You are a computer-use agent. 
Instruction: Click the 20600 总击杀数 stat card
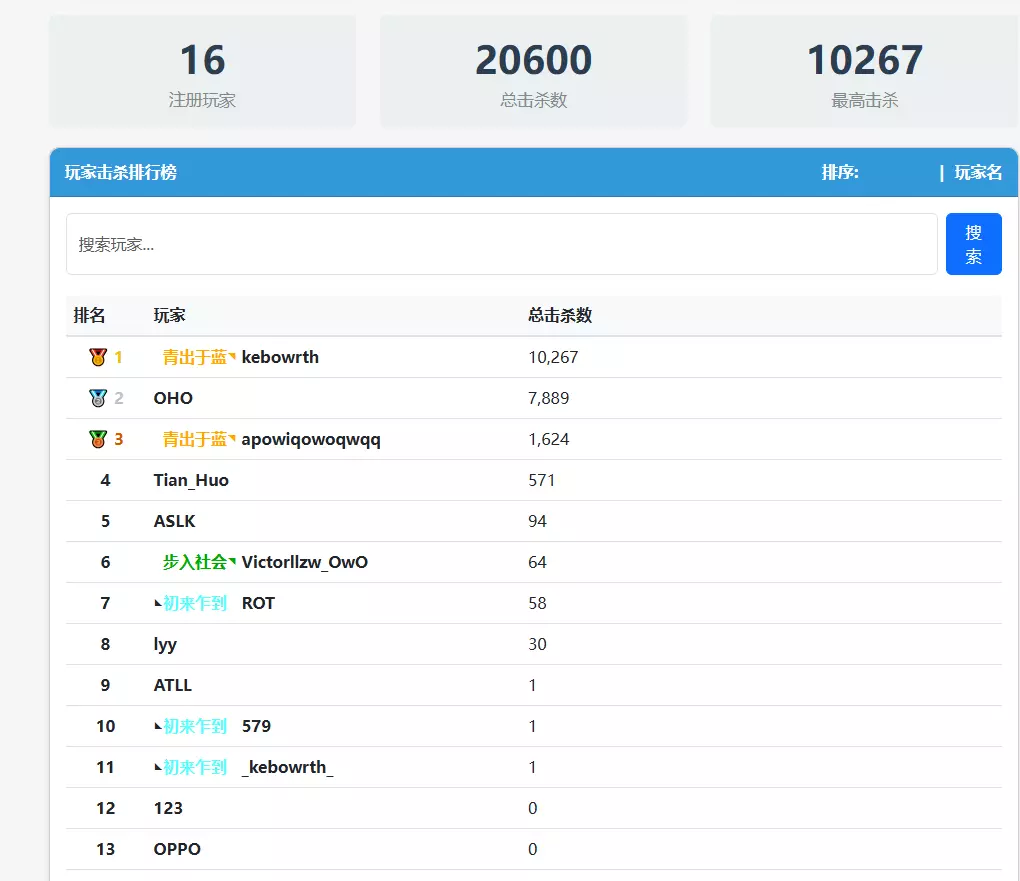(533, 72)
